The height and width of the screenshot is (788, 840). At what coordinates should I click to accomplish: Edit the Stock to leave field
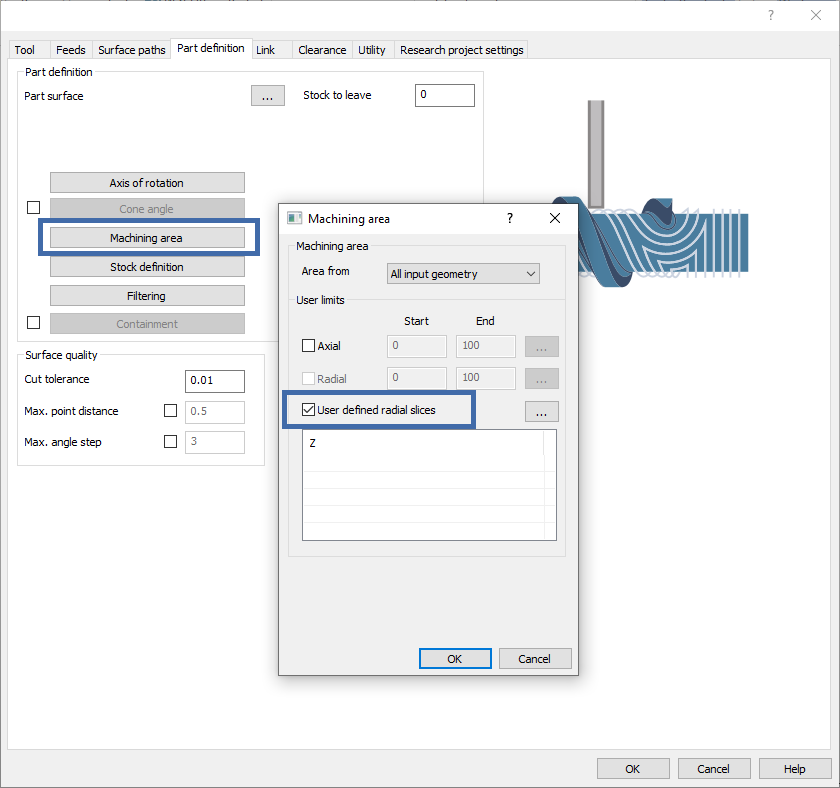coord(445,95)
